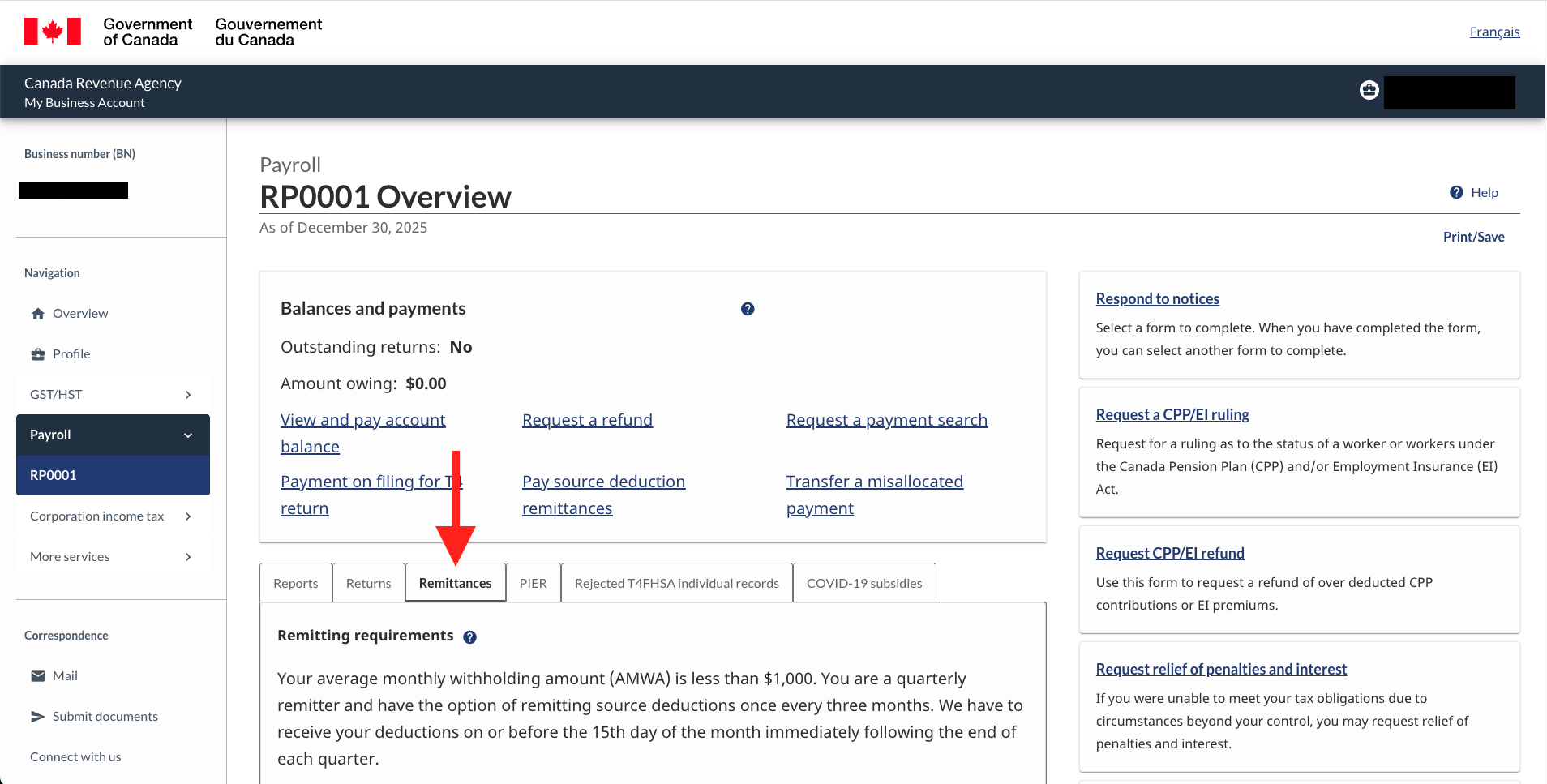Open the COVID-19 subsidies tab

pos(864,583)
